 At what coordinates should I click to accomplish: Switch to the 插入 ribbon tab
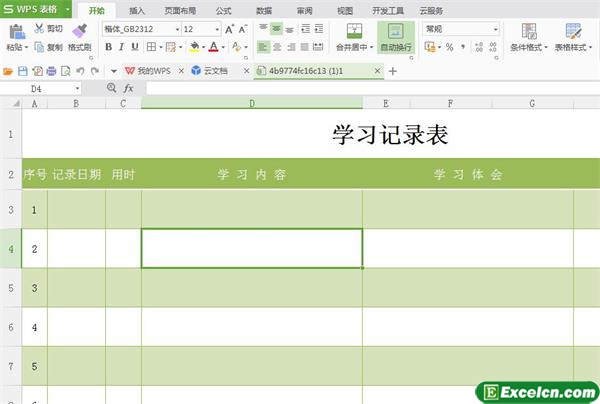tap(137, 11)
